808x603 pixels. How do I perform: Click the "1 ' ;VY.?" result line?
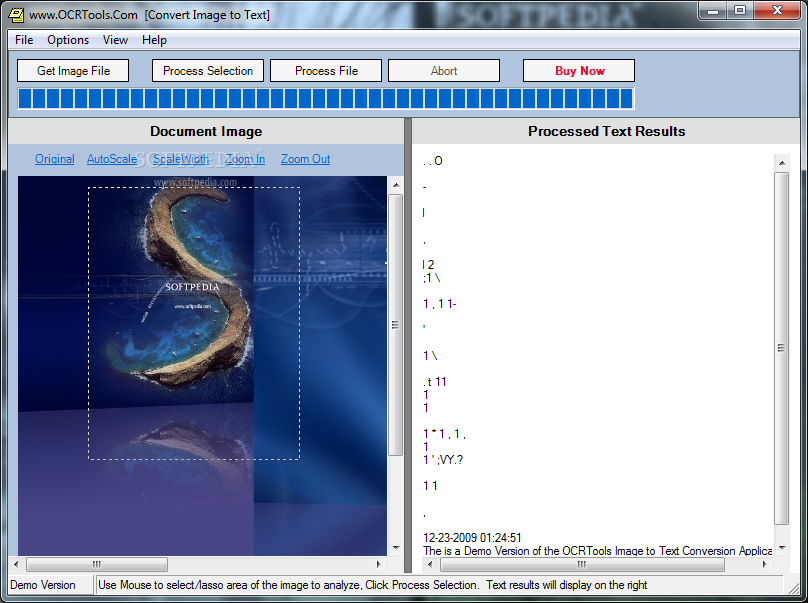(443, 460)
